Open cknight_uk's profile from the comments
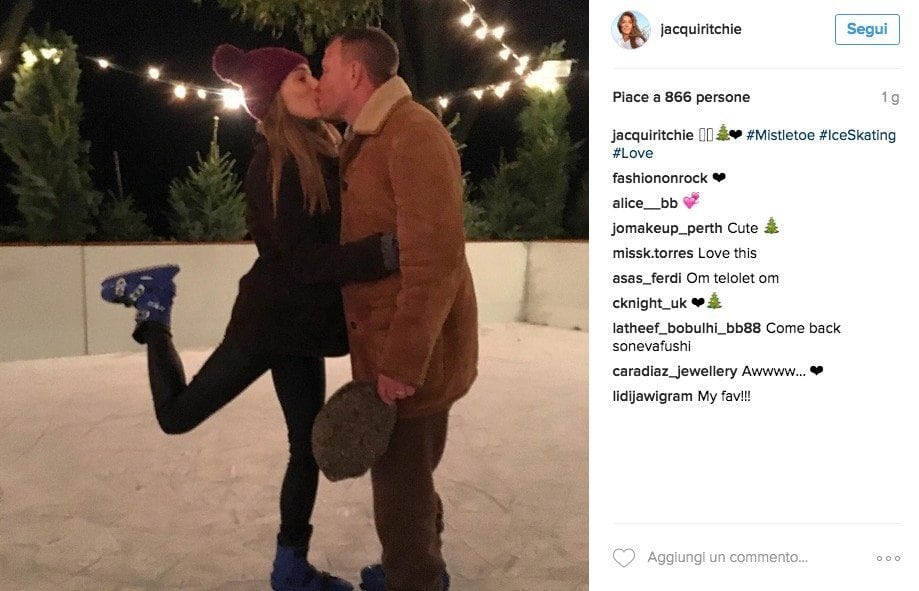Screen dimensions: 919x591 649,303
